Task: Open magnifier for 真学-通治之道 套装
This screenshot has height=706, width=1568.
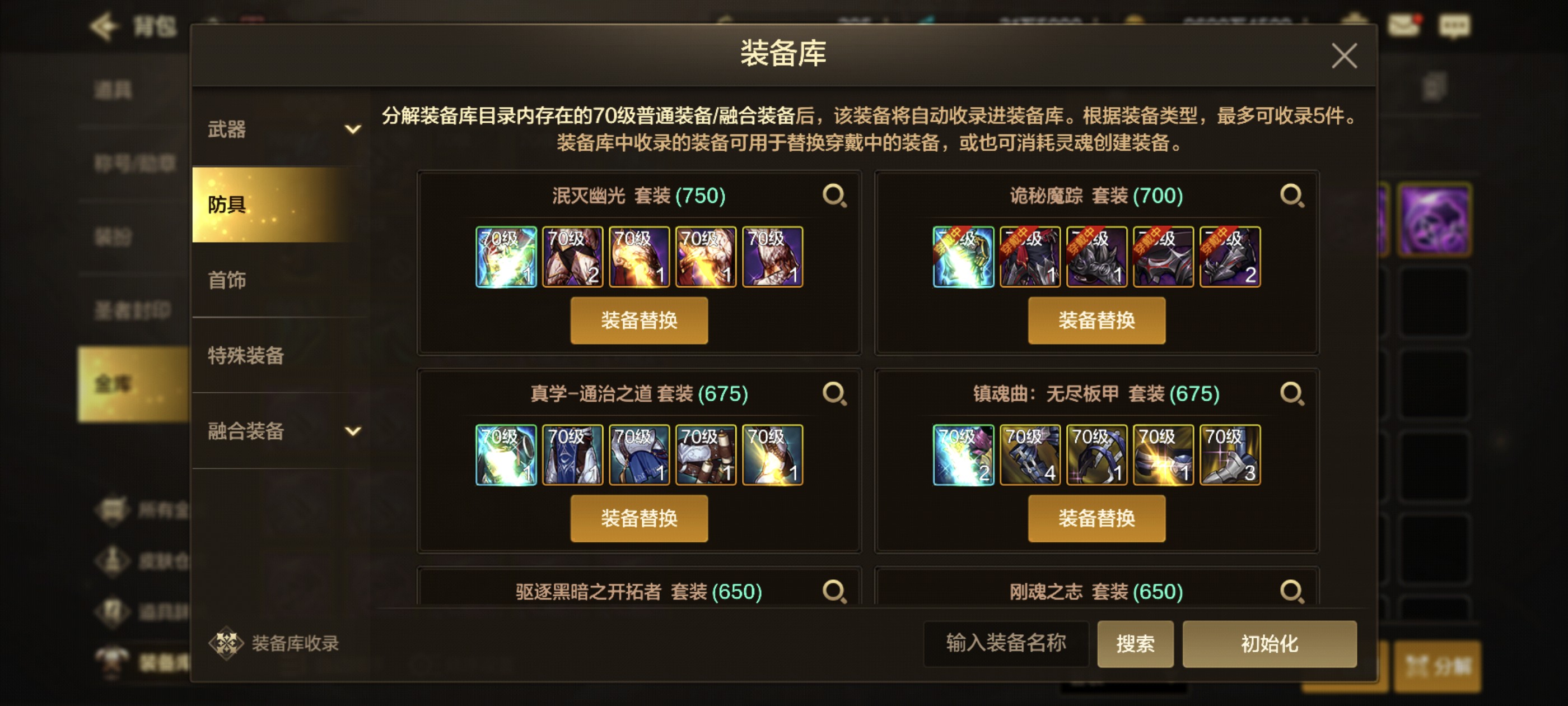Action: [834, 394]
